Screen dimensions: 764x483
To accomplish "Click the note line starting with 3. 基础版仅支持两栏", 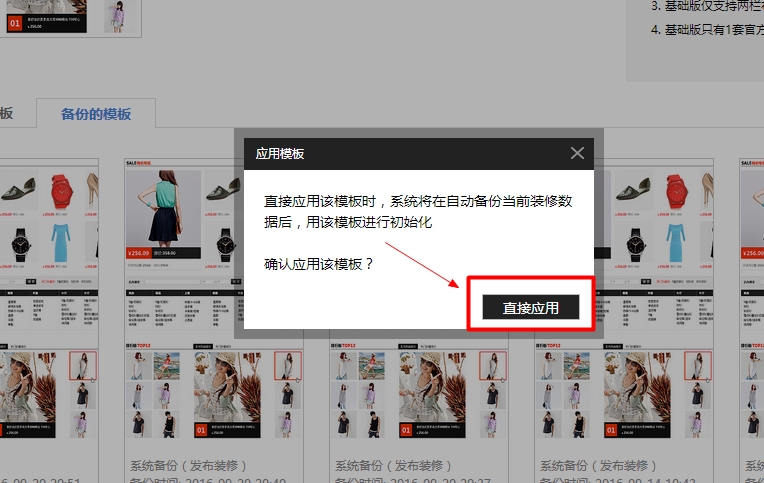I will 707,6.
